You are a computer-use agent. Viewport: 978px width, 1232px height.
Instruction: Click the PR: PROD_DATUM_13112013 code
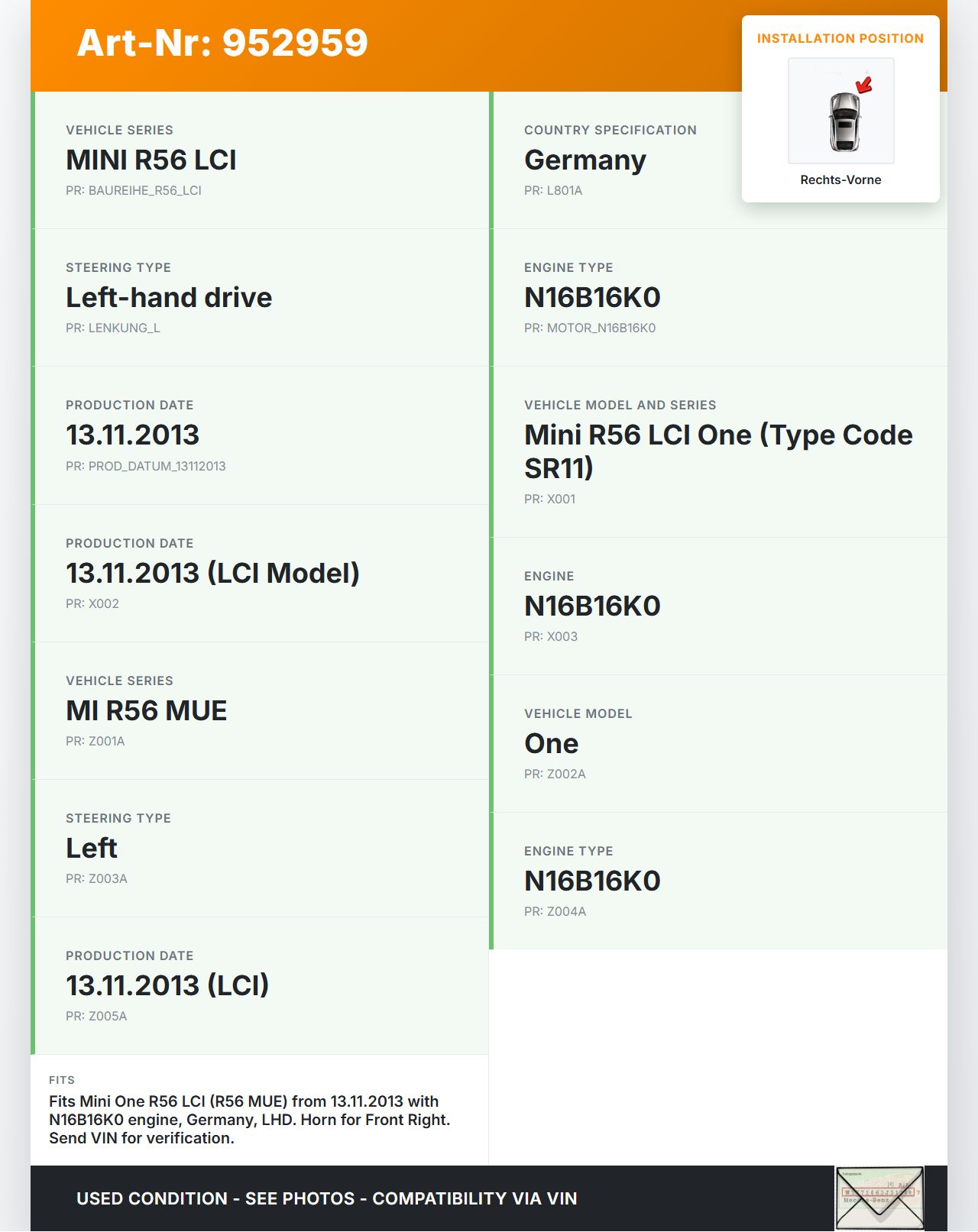146,467
